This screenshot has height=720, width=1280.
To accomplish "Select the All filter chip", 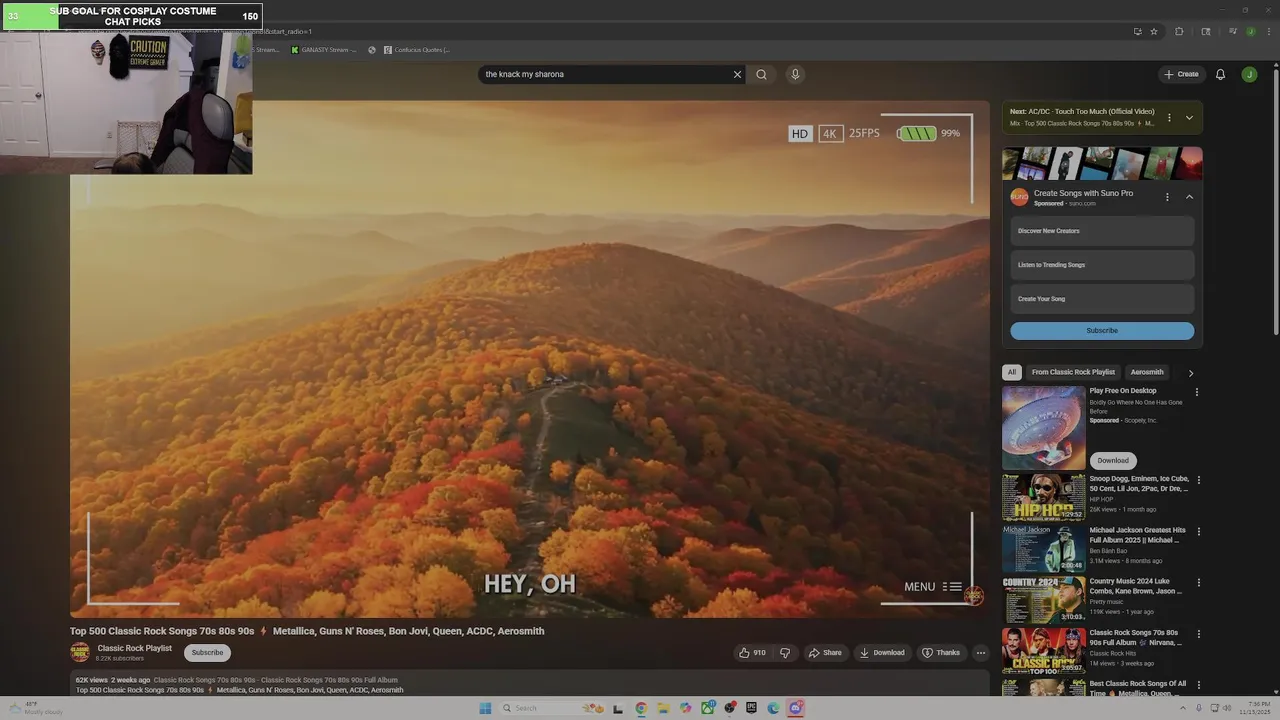I will (x=1011, y=372).
